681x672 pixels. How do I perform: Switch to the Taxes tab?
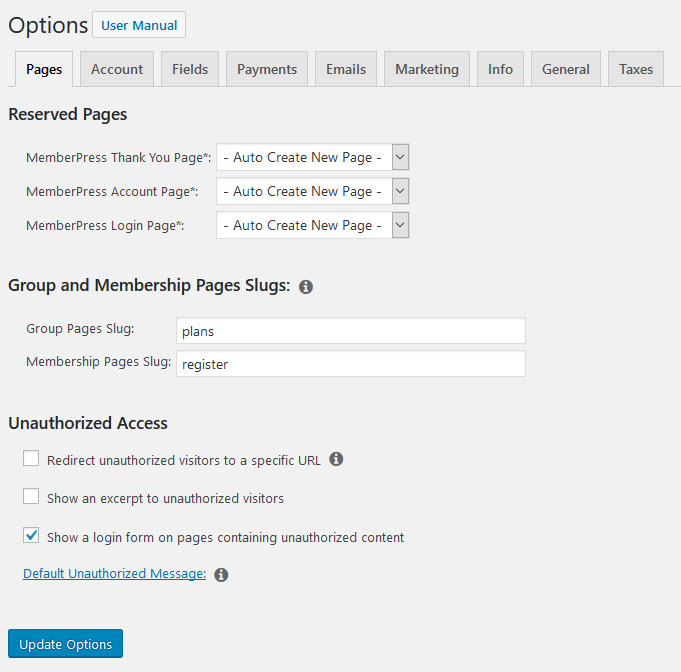pyautogui.click(x=635, y=69)
